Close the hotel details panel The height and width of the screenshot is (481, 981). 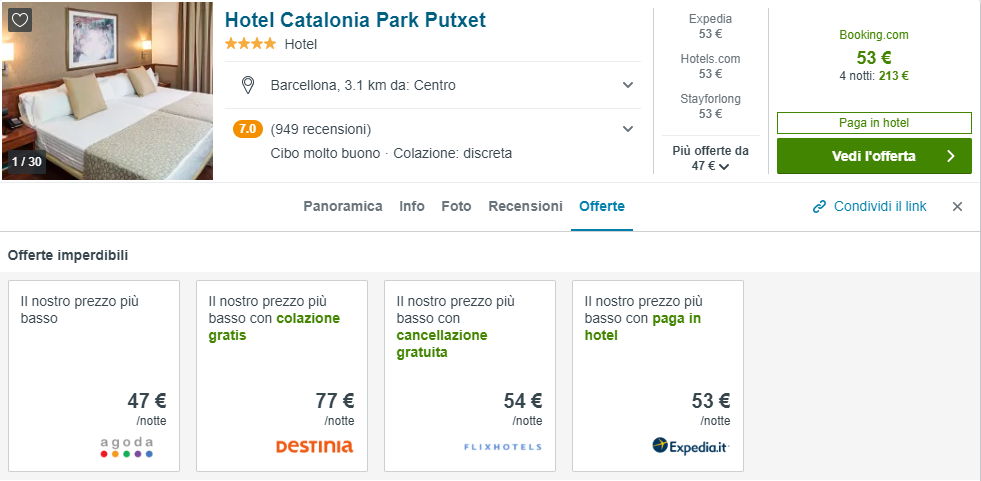coord(957,207)
